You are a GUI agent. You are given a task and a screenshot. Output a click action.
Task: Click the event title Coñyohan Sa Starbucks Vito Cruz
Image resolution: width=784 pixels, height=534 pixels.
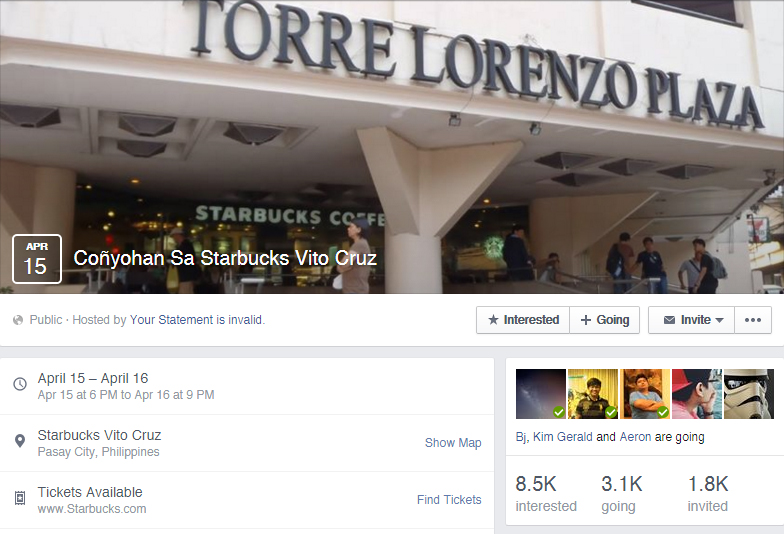[225, 258]
